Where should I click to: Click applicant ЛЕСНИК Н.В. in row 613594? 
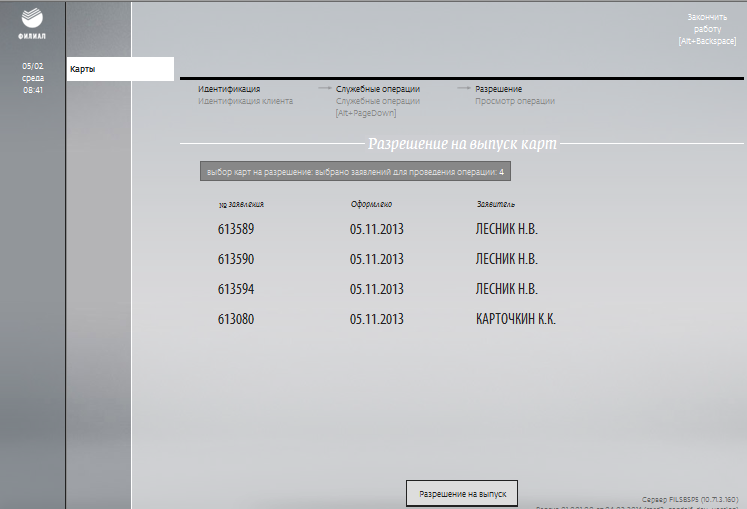506,289
